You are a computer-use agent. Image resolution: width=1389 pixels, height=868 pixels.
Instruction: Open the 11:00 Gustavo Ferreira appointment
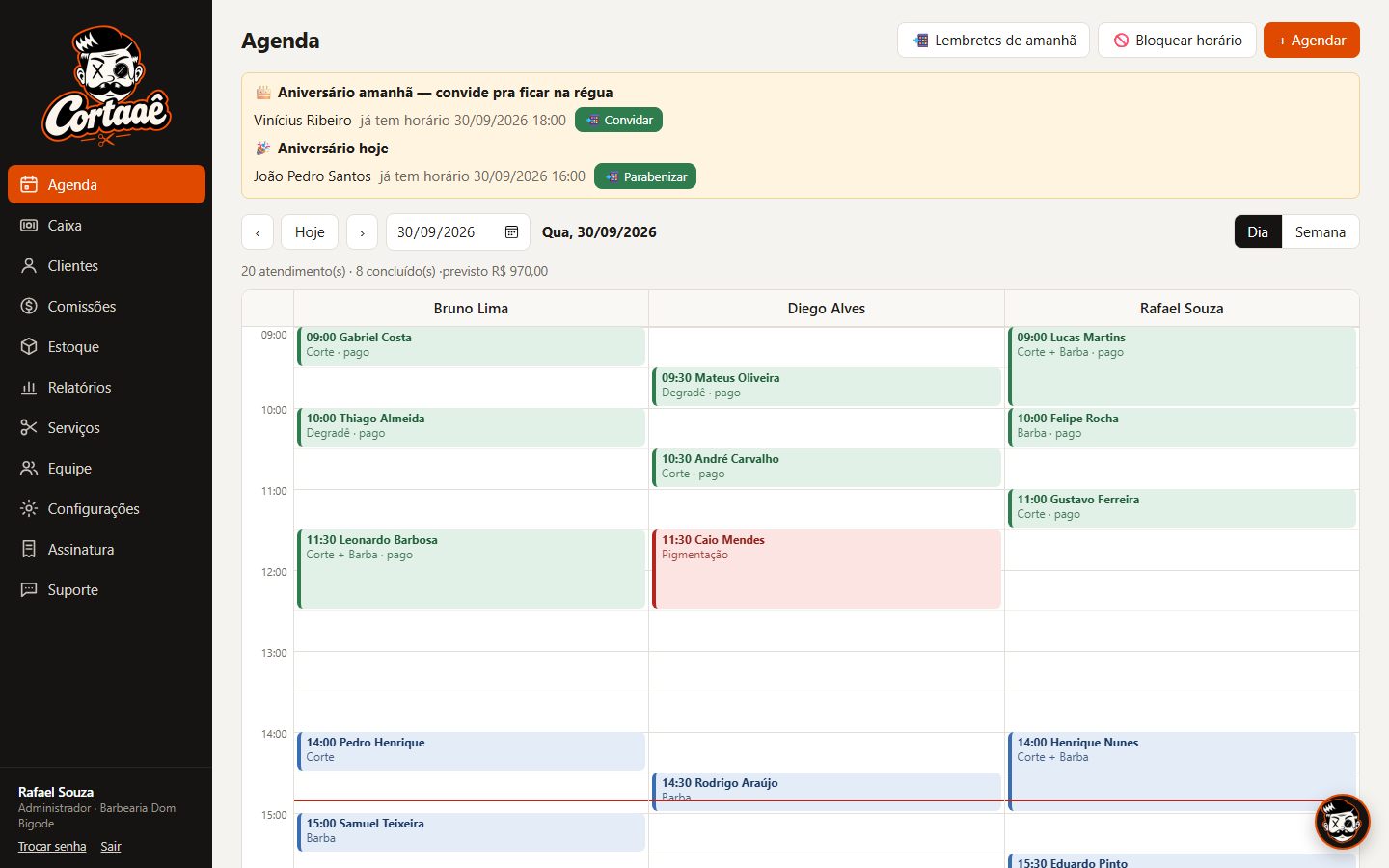click(1182, 508)
